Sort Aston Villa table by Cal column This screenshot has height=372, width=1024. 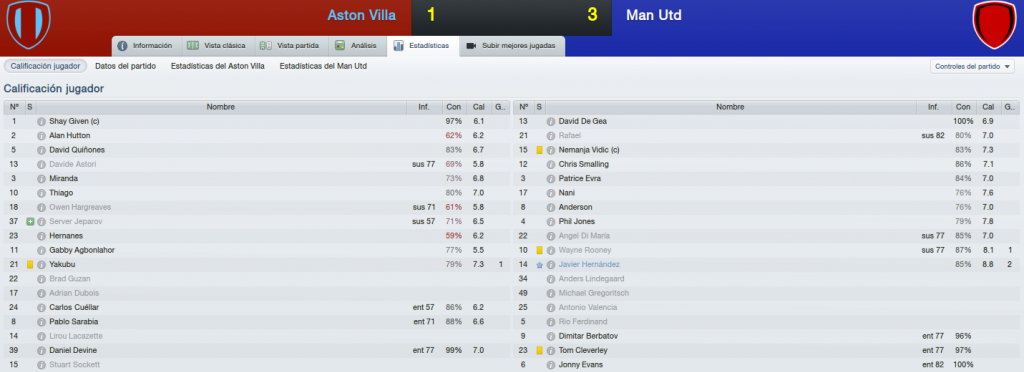[478, 107]
